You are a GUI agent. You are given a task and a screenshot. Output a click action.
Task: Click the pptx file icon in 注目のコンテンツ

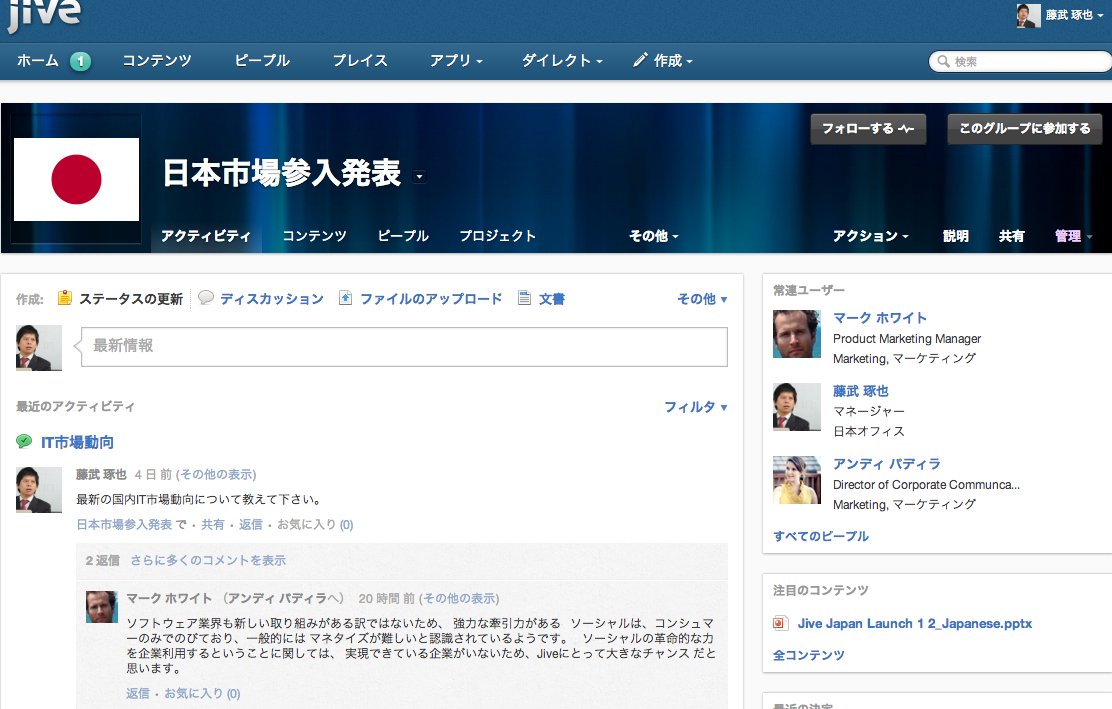pyautogui.click(x=780, y=623)
